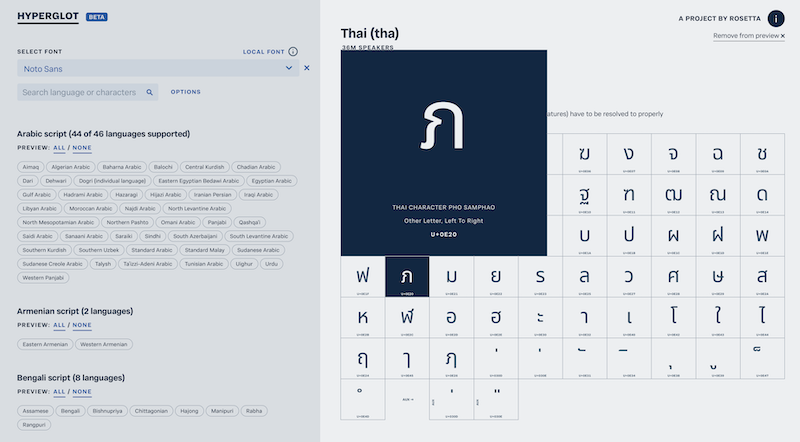800x442 pixels.
Task: Click the enlarged Pho Samphao preview card
Action: point(444,153)
